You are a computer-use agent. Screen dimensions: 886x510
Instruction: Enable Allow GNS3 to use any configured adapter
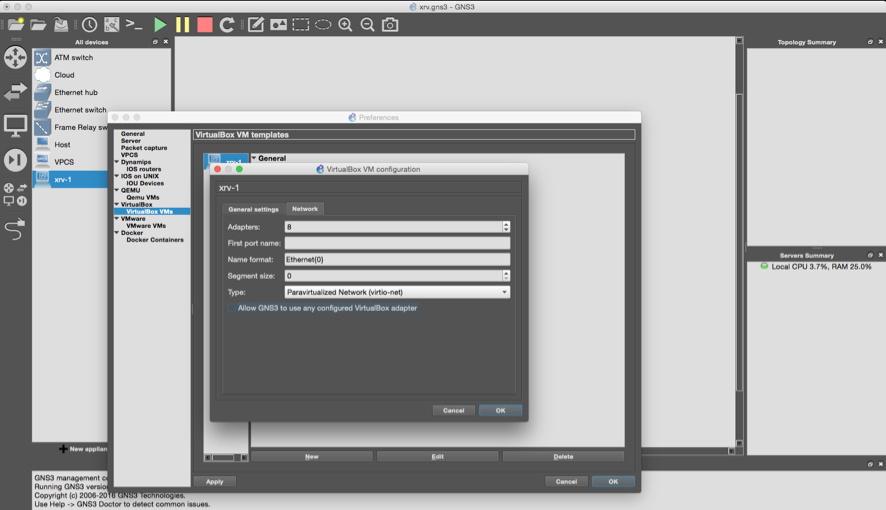(232, 308)
